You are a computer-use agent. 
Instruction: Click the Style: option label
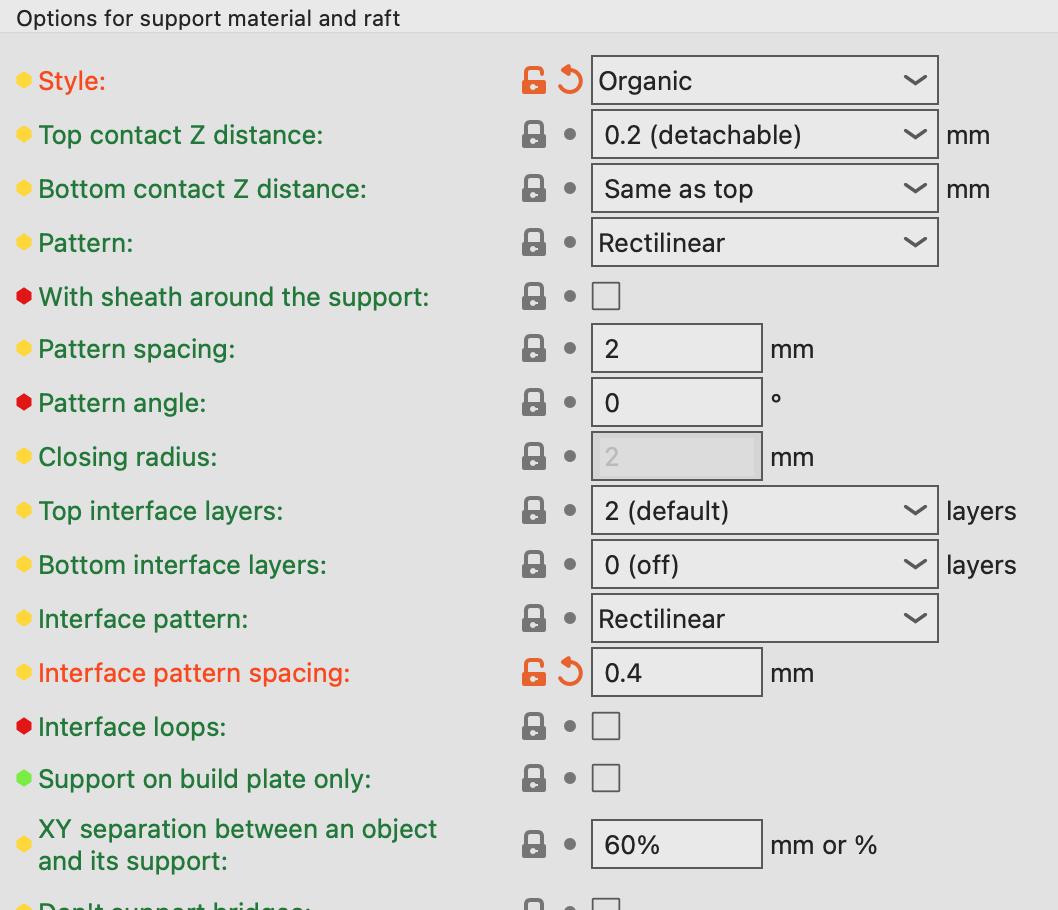pyautogui.click(x=72, y=81)
